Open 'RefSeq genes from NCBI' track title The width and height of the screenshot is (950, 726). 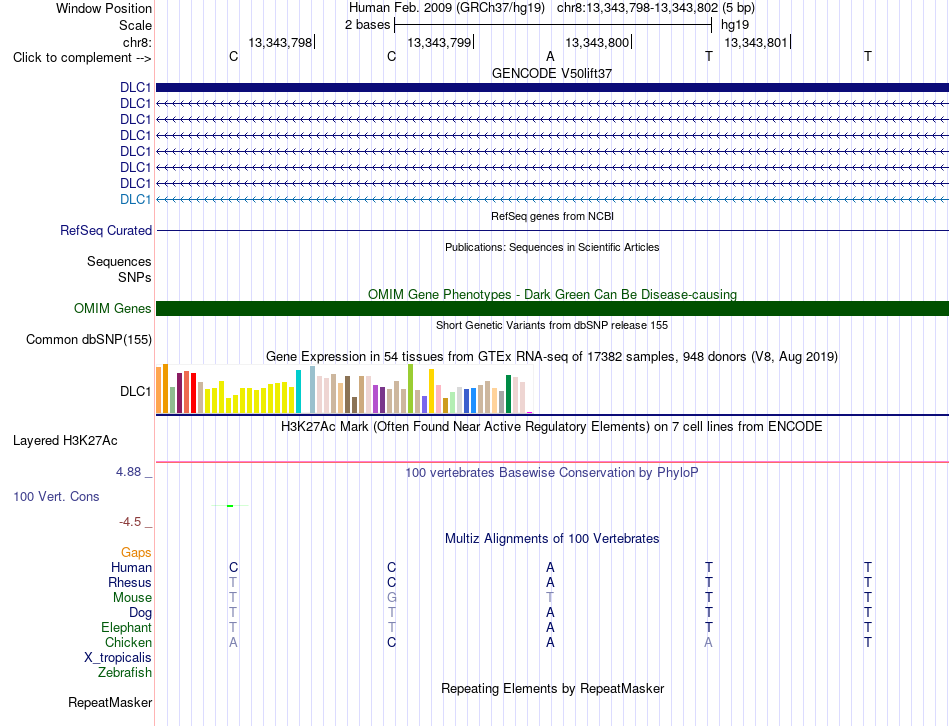[552, 216]
